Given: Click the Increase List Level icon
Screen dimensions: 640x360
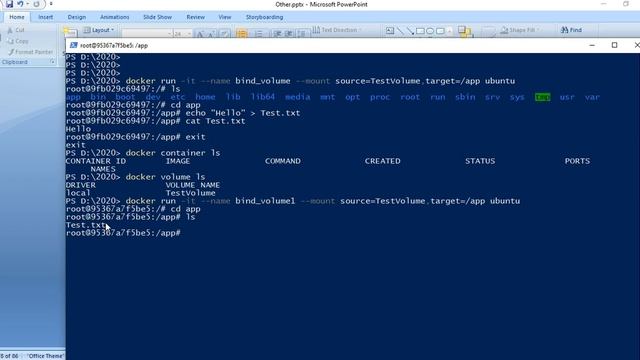Looking at the screenshot, I should (289, 34).
